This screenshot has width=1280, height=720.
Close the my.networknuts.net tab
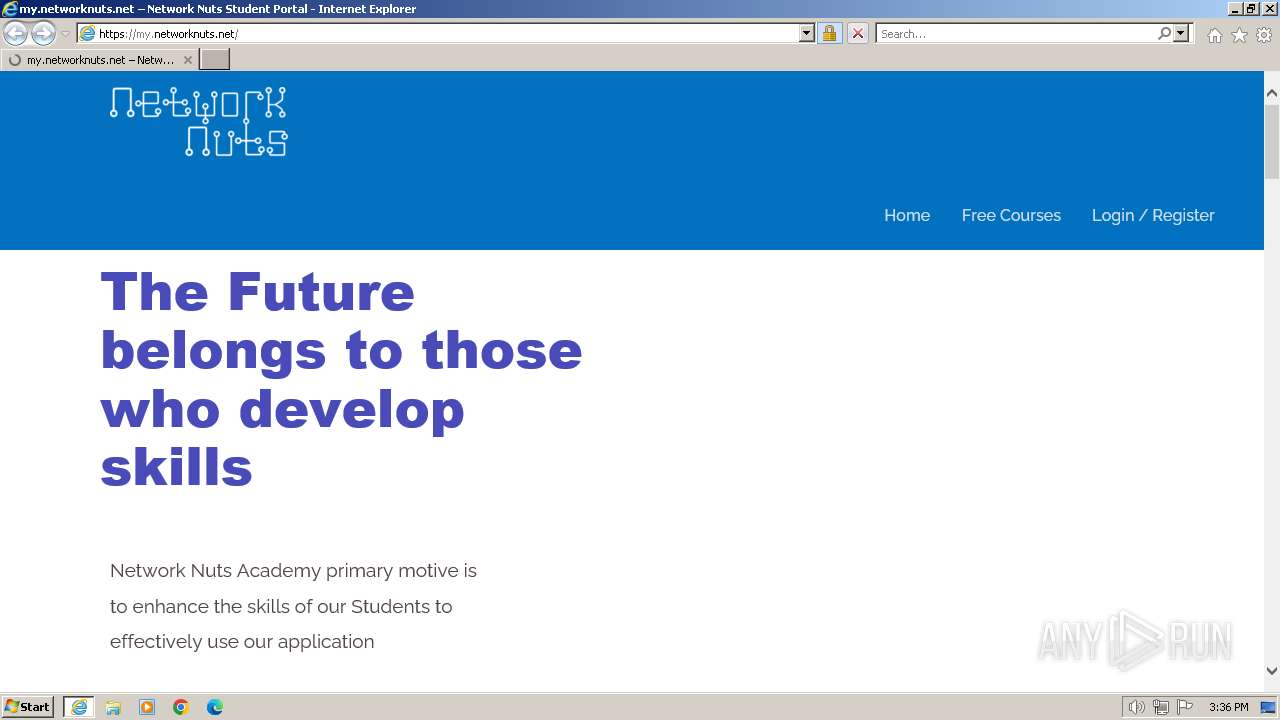tap(187, 60)
